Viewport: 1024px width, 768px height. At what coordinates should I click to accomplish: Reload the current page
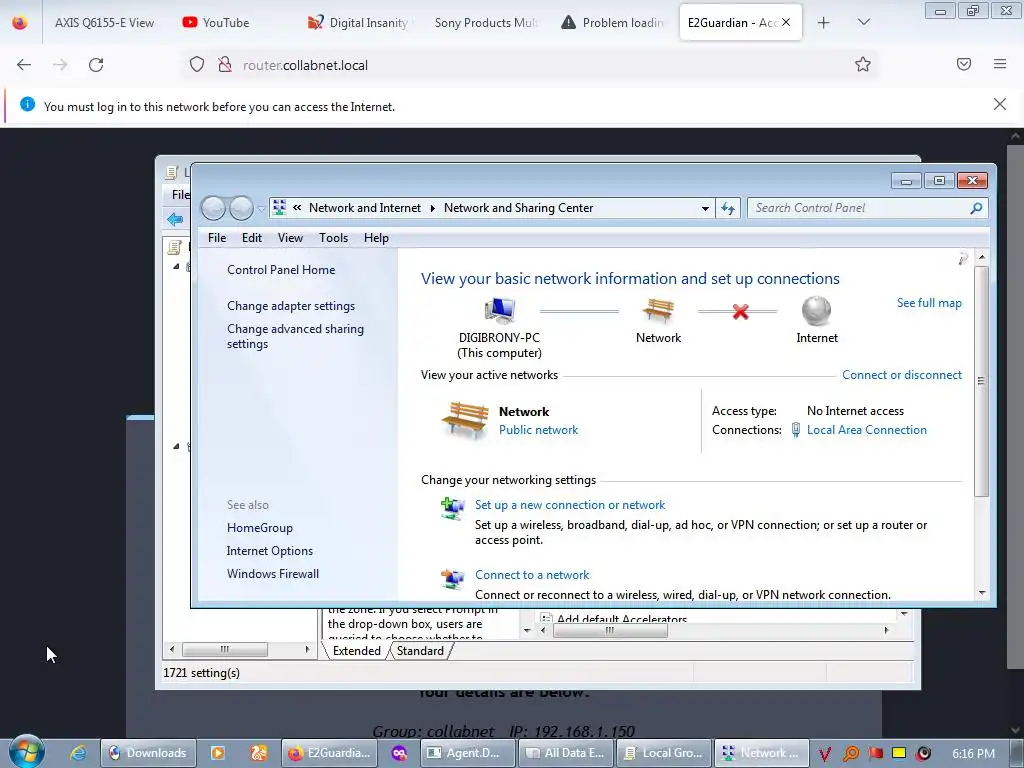96,65
